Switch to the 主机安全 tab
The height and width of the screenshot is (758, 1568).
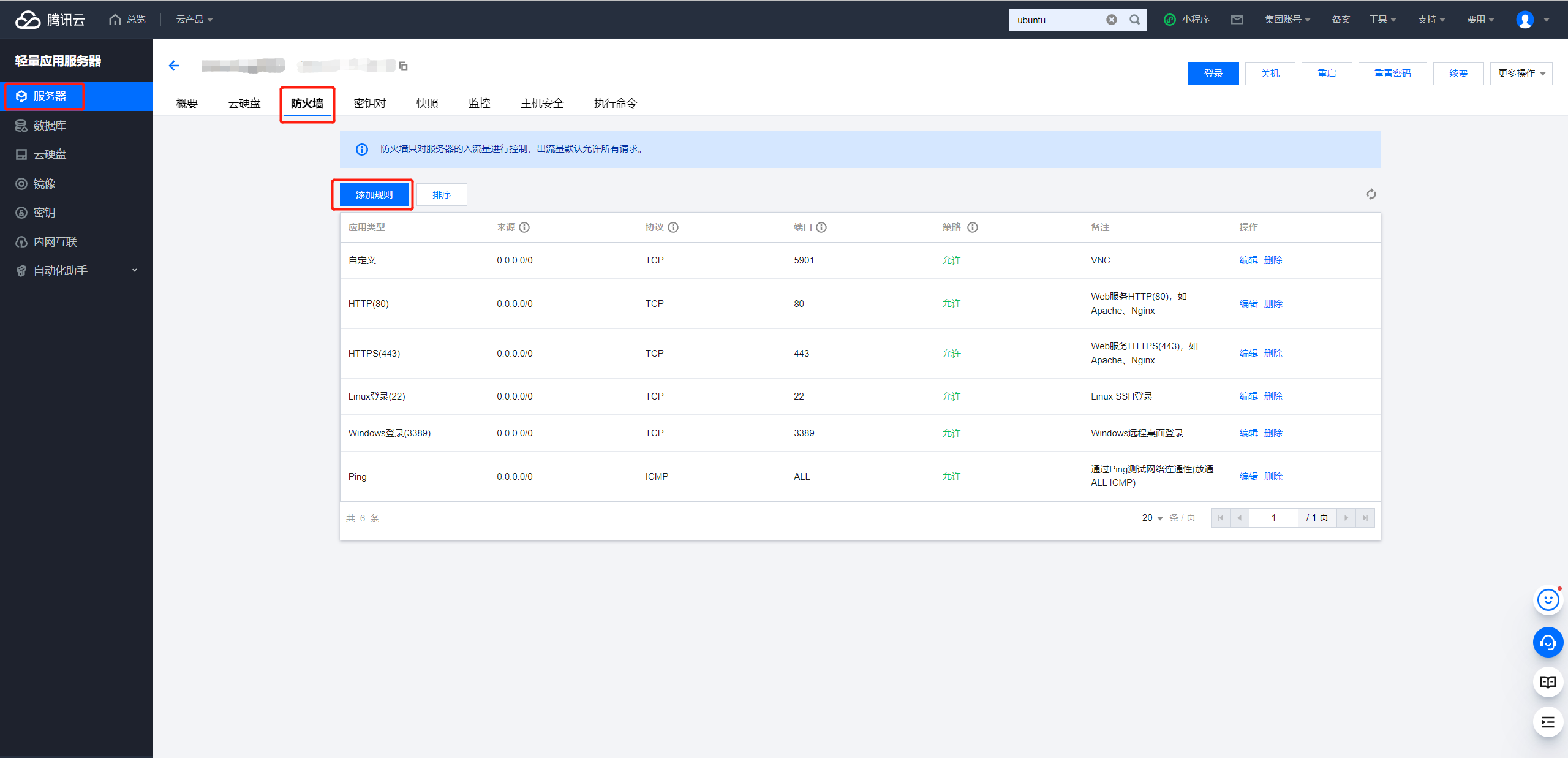542,104
